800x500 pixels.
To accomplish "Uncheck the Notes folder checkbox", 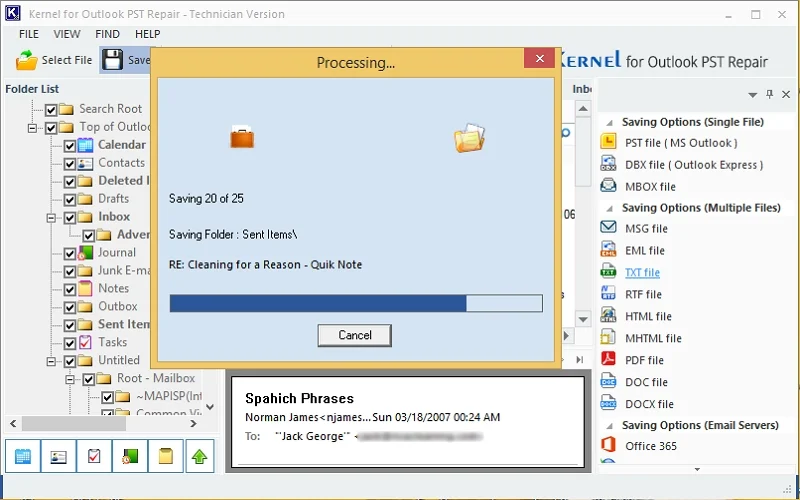I will click(x=70, y=289).
